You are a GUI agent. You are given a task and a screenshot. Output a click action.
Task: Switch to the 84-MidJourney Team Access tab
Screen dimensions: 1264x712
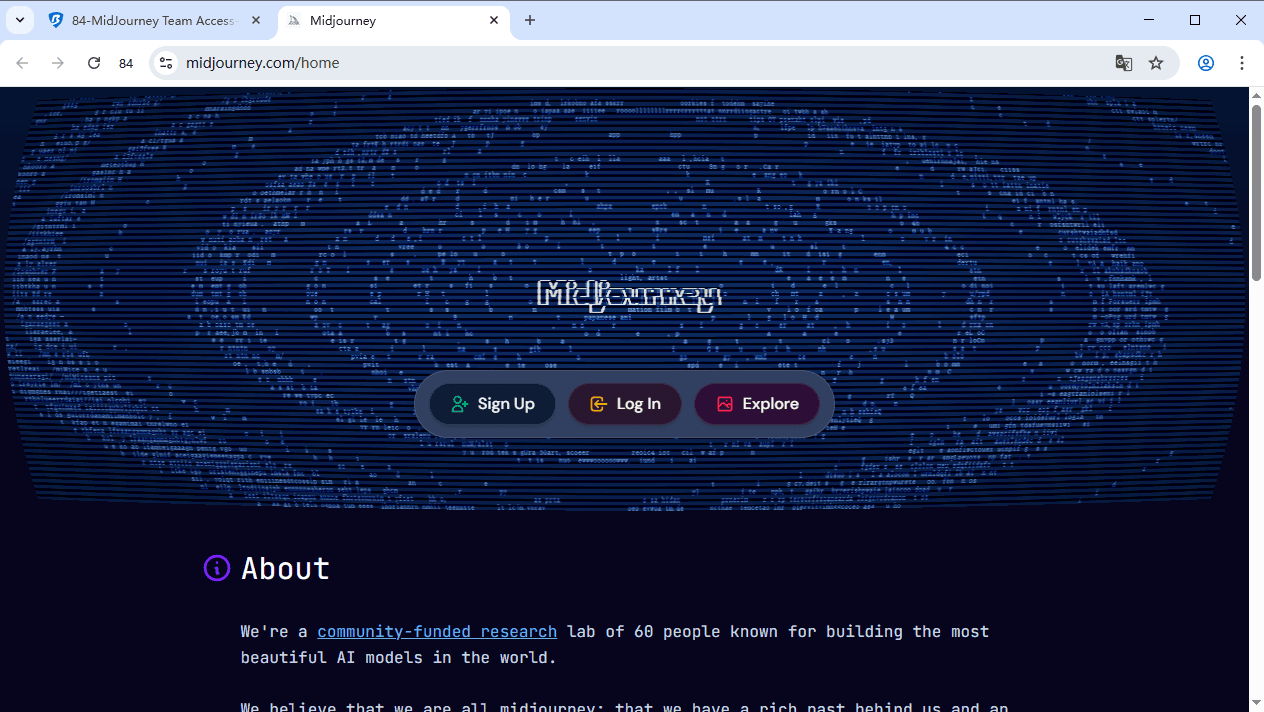pos(154,20)
